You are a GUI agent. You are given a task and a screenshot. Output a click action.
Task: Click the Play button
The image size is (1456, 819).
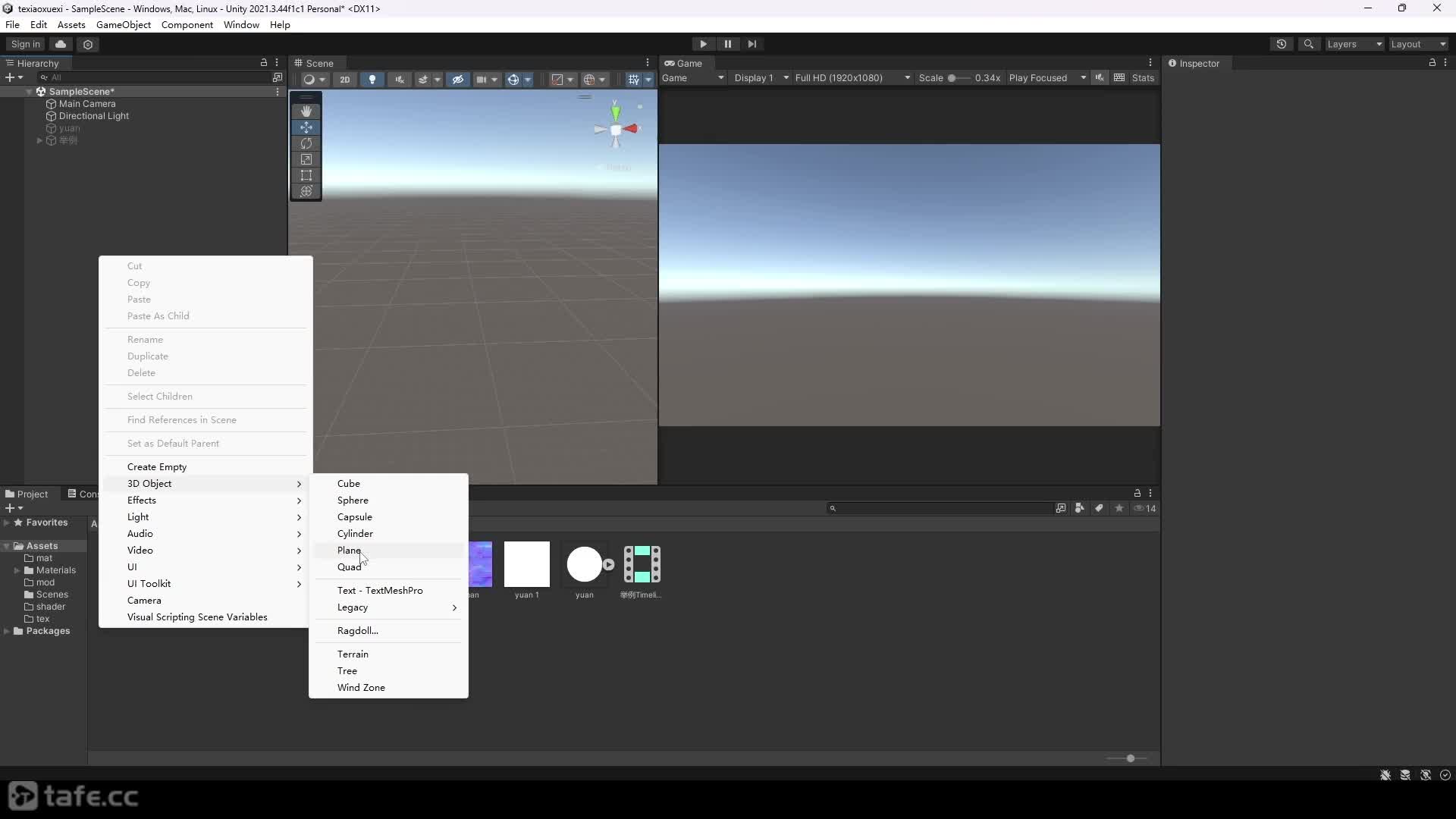tap(703, 44)
